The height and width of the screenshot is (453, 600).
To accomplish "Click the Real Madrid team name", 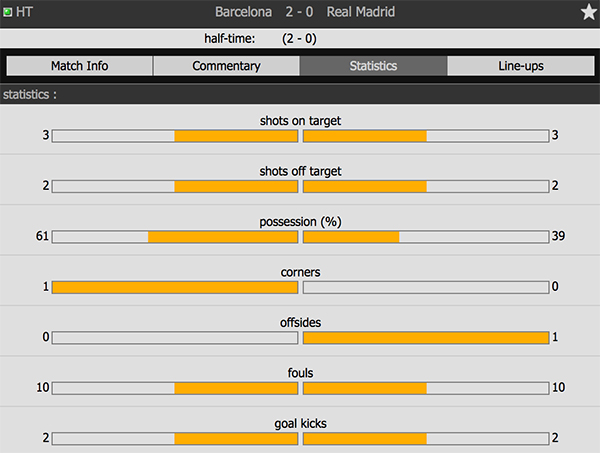I will [x=360, y=12].
